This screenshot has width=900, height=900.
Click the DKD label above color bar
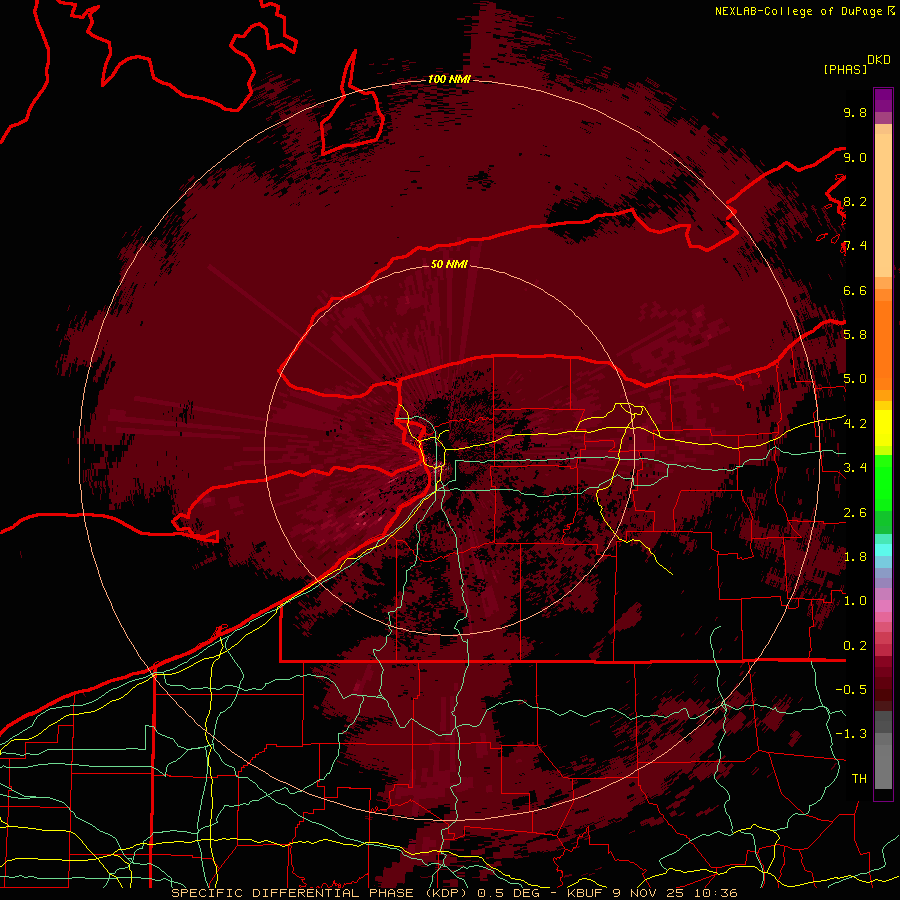pos(879,60)
